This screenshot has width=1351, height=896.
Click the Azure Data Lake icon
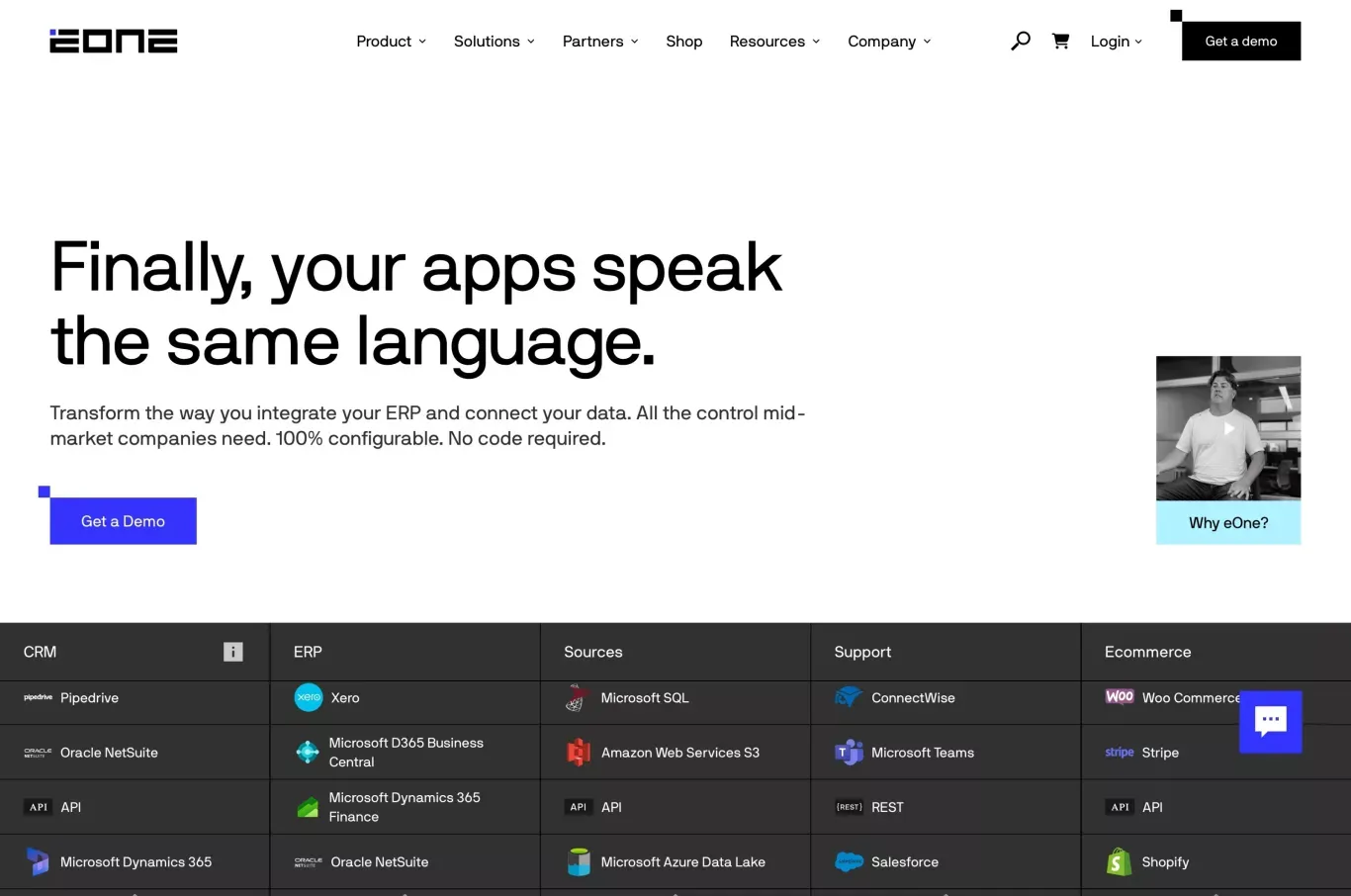[x=579, y=861]
